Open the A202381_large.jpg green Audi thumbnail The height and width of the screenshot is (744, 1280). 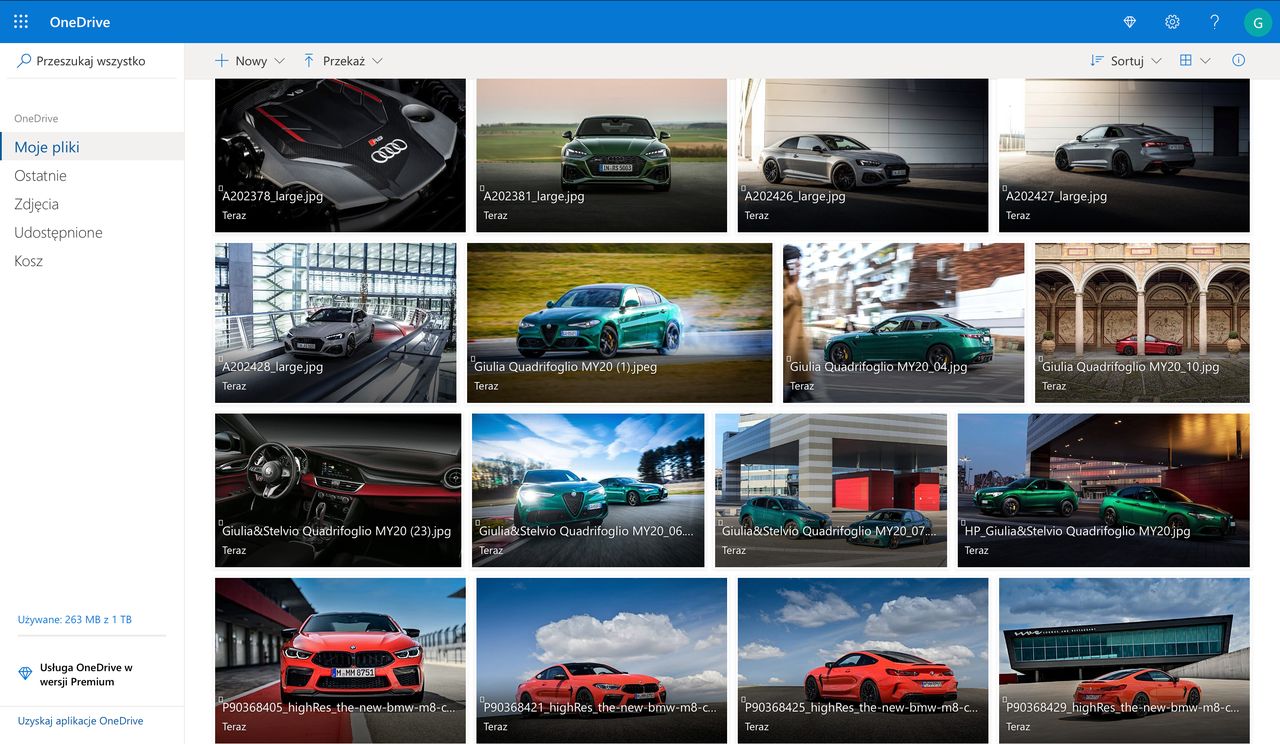(x=601, y=155)
